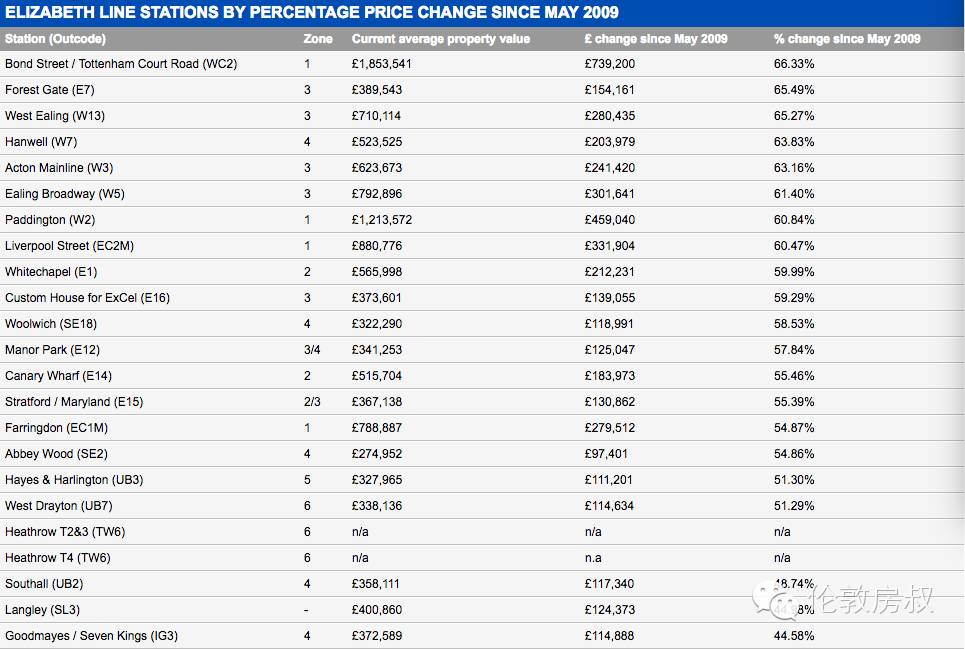Screen dimensions: 965x649
Task: Select 'Canary Wharf (E14)' station name
Action: [x=58, y=376]
